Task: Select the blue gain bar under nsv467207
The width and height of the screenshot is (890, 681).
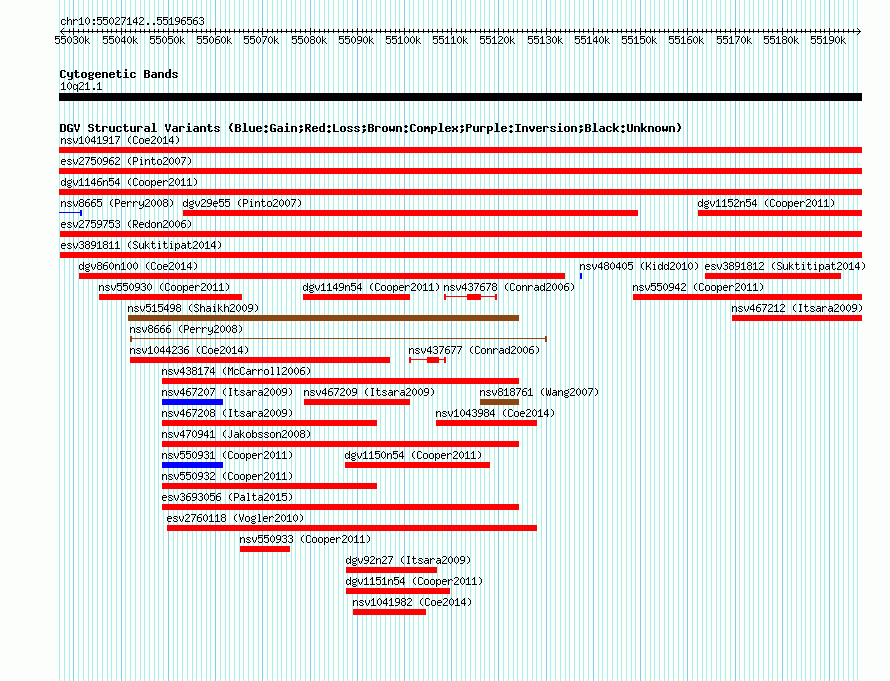Action: (x=192, y=402)
